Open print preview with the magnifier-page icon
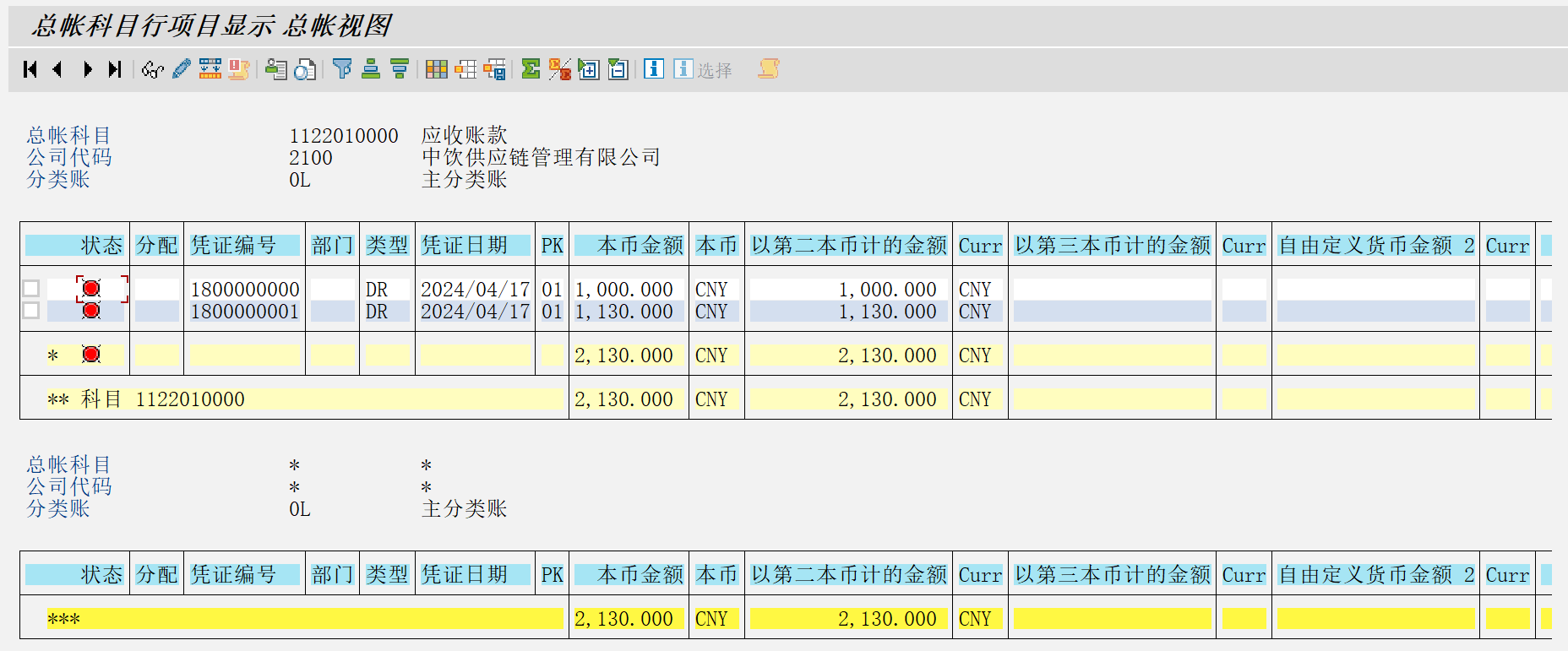 [x=305, y=69]
